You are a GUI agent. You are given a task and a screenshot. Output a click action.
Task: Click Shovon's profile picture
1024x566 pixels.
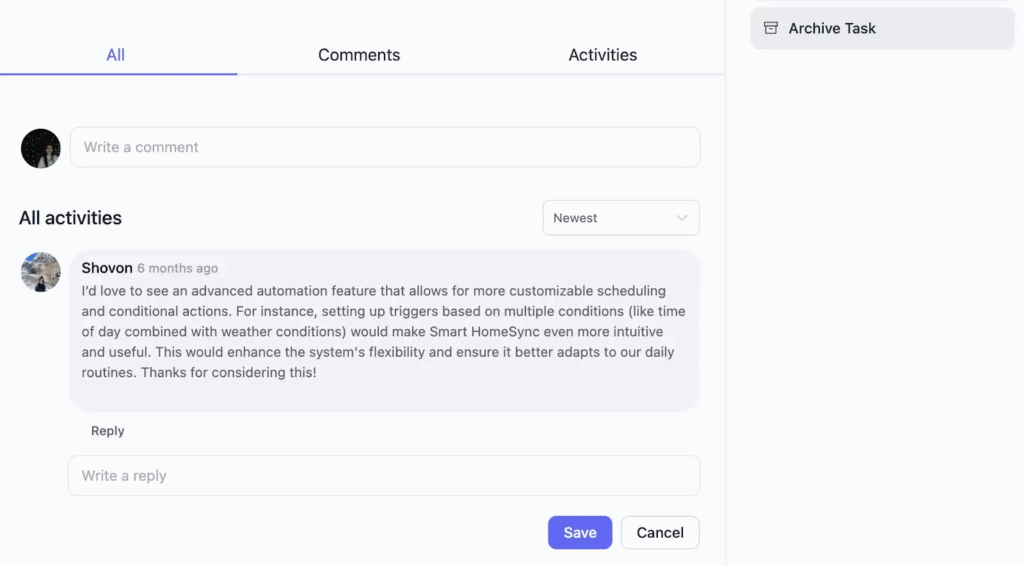40,272
